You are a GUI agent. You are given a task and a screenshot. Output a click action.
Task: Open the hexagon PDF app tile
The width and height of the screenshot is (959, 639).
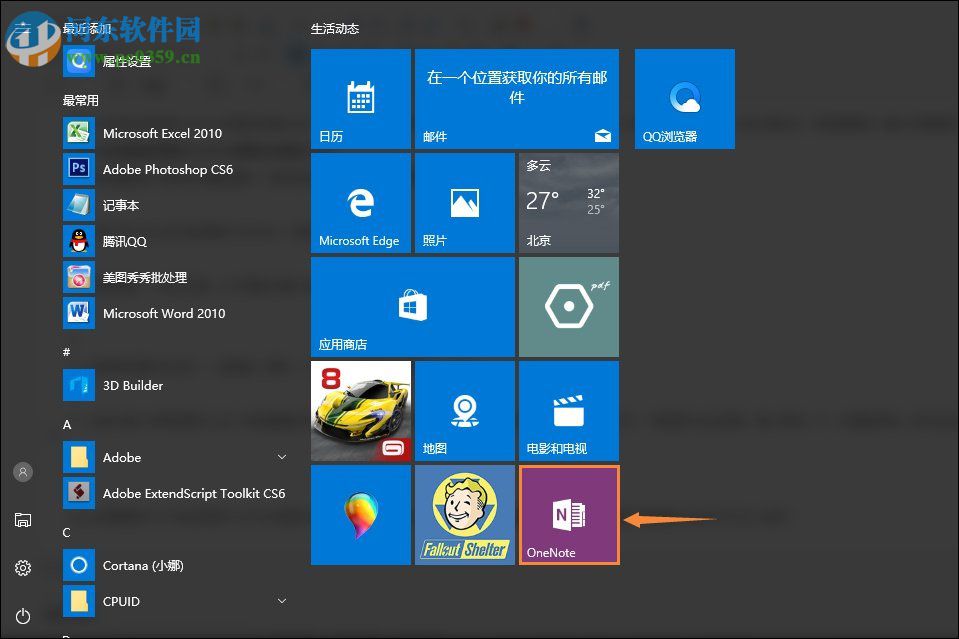tap(569, 307)
